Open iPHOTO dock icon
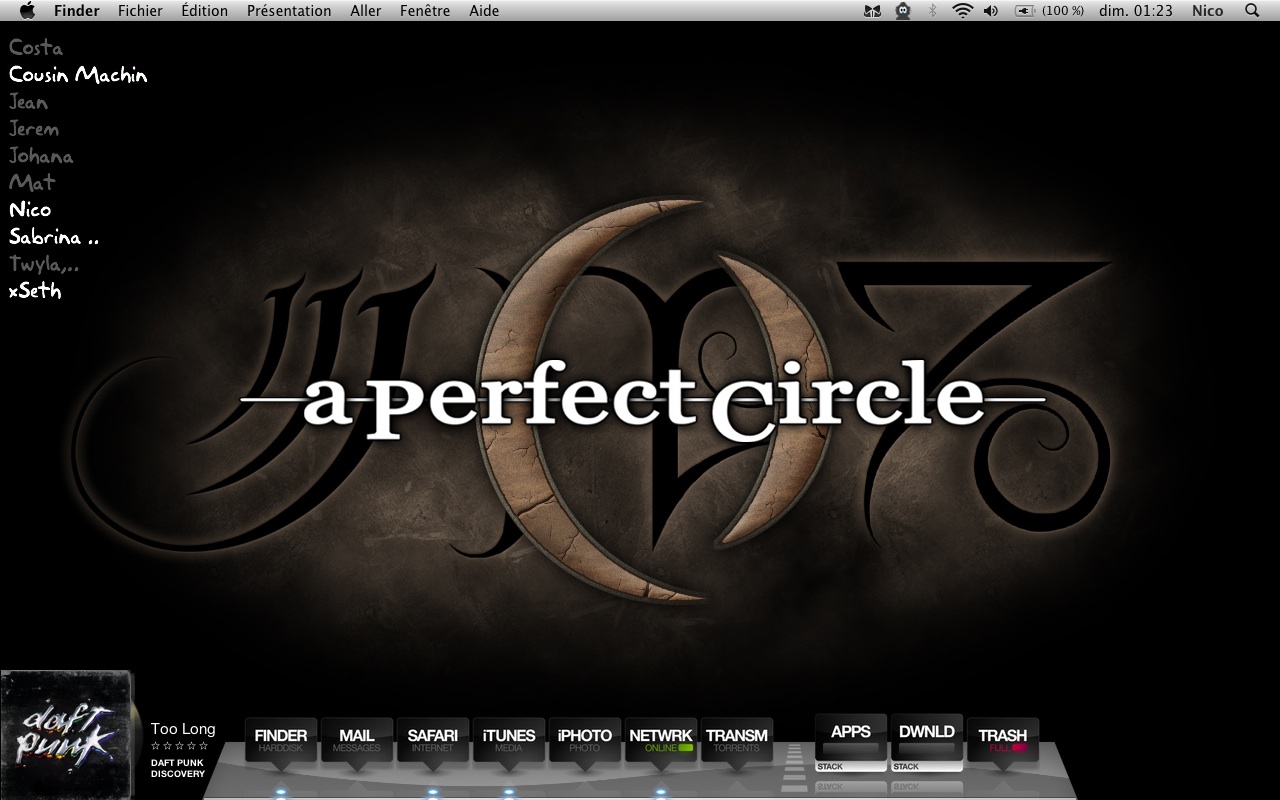Image resolution: width=1280 pixels, height=800 pixels. click(x=585, y=741)
